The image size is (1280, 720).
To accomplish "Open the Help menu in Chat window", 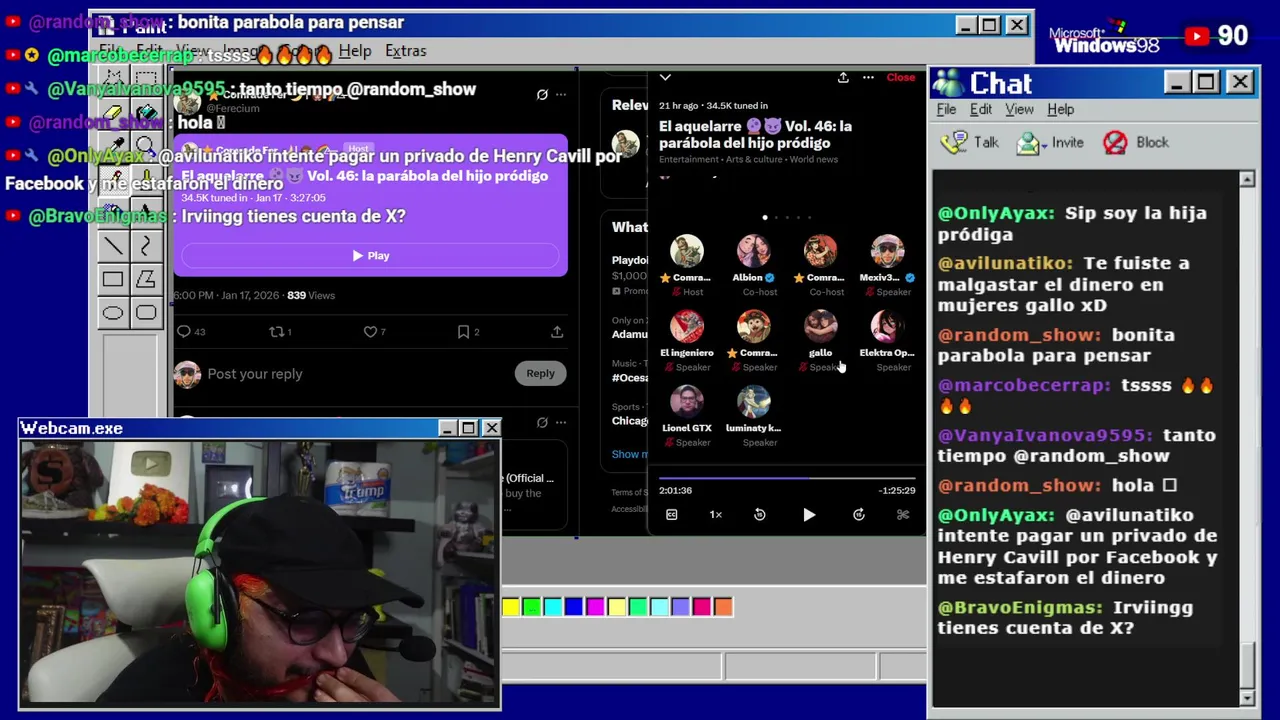I will (1060, 109).
